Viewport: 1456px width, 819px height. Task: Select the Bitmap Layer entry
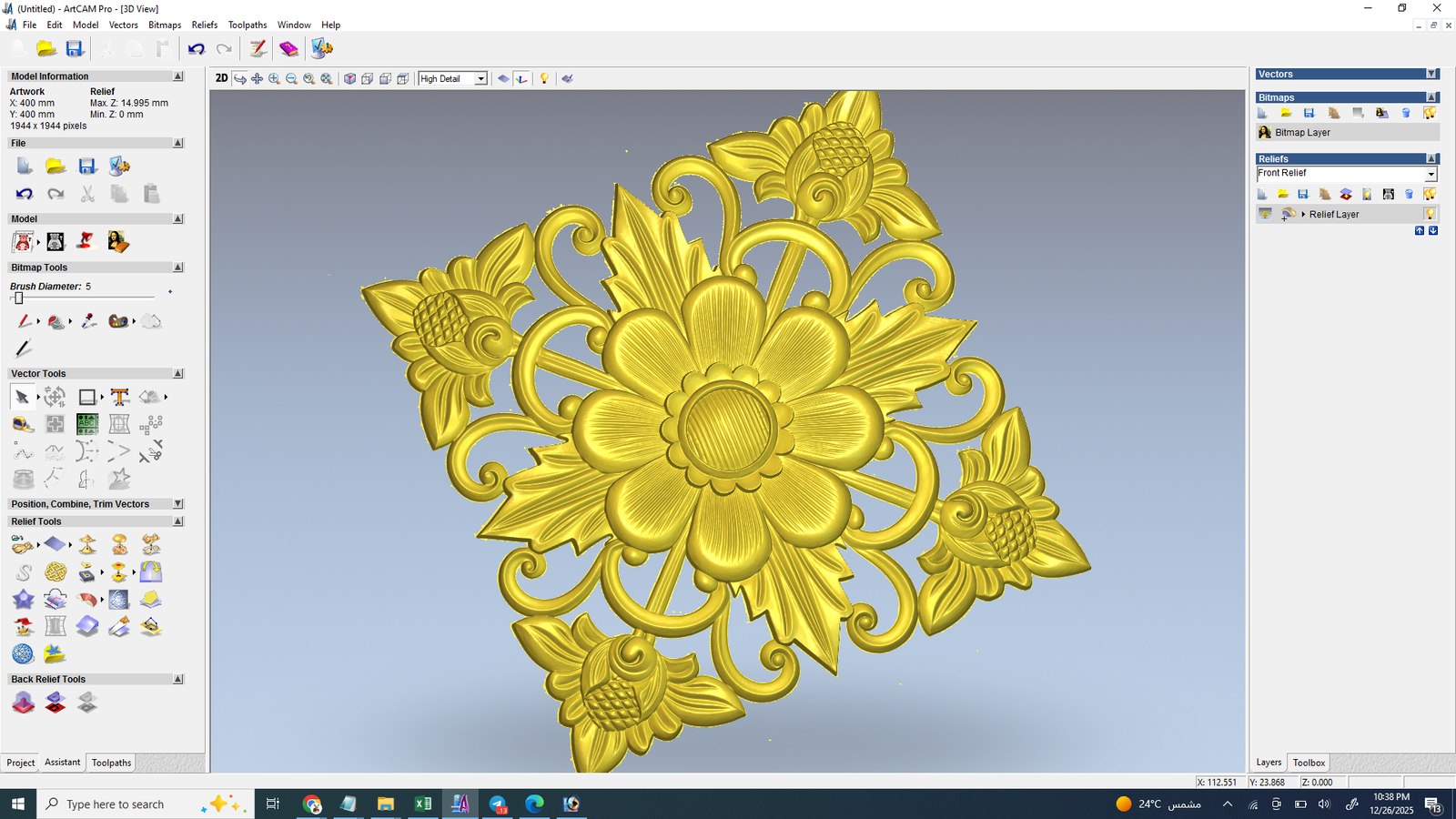click(1302, 133)
